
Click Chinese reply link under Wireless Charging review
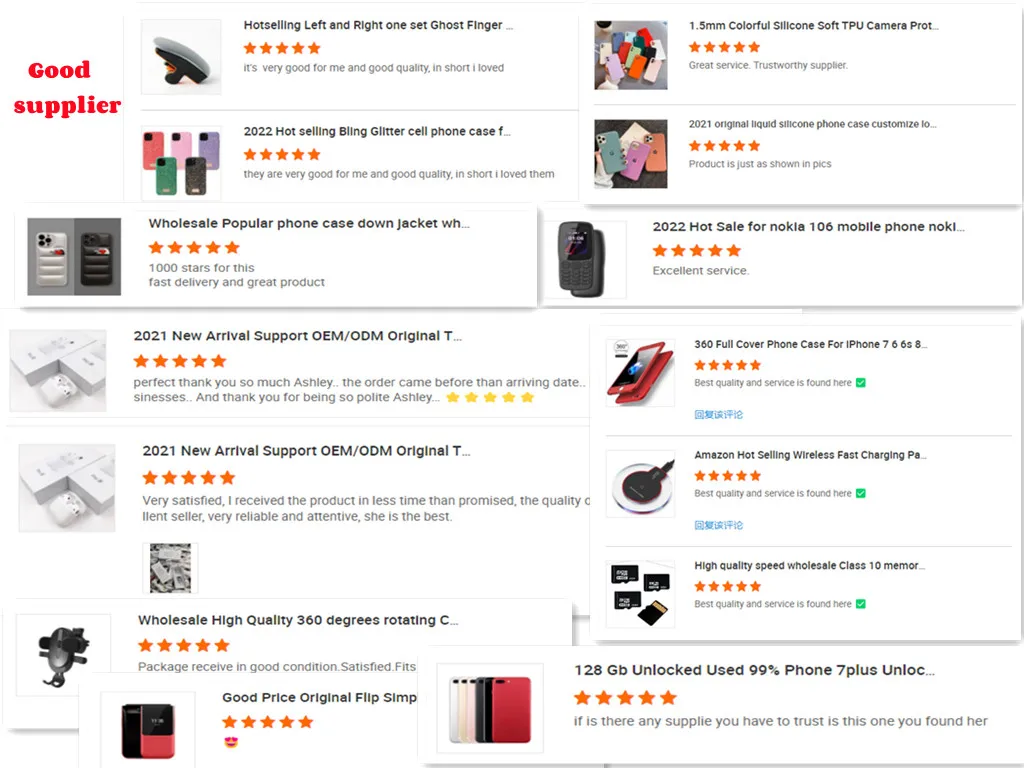[718, 525]
